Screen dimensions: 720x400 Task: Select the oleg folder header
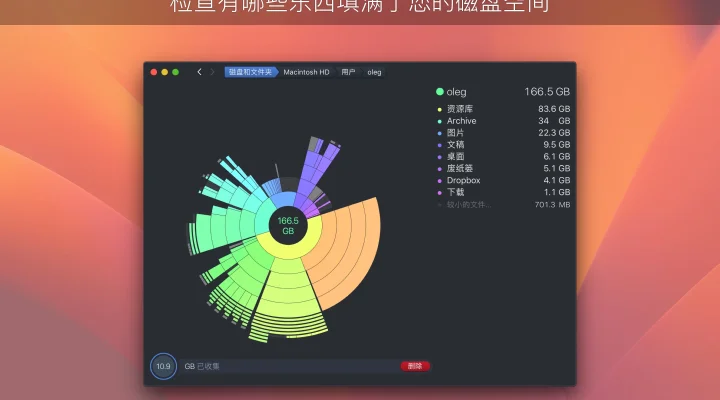coord(503,92)
